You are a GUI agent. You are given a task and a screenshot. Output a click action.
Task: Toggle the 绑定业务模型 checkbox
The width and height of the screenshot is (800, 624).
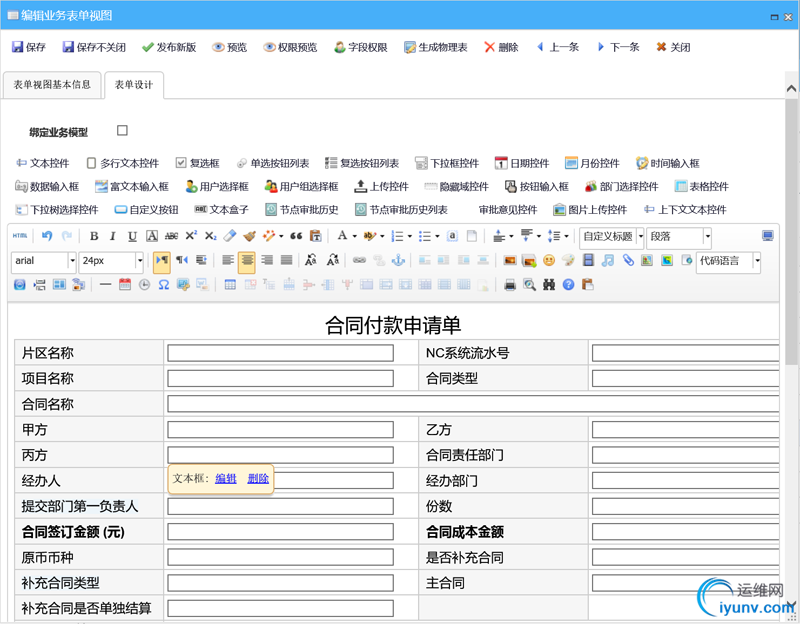point(122,131)
